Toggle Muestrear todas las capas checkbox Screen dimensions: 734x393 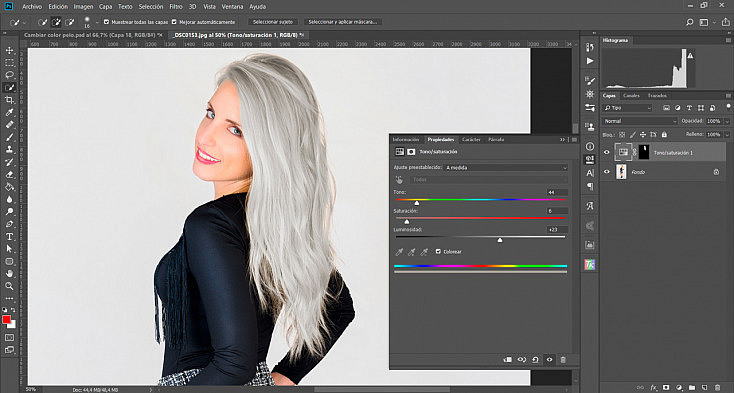pyautogui.click(x=106, y=22)
